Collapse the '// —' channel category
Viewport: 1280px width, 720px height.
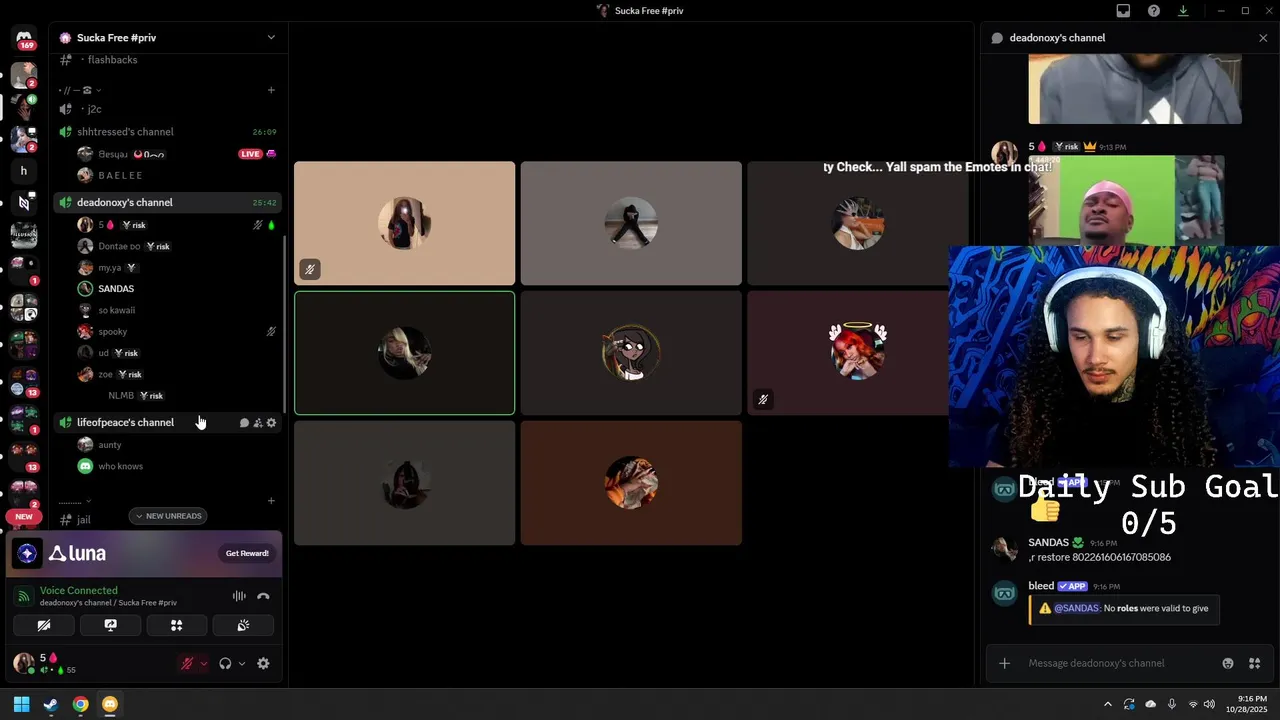pyautogui.click(x=80, y=90)
